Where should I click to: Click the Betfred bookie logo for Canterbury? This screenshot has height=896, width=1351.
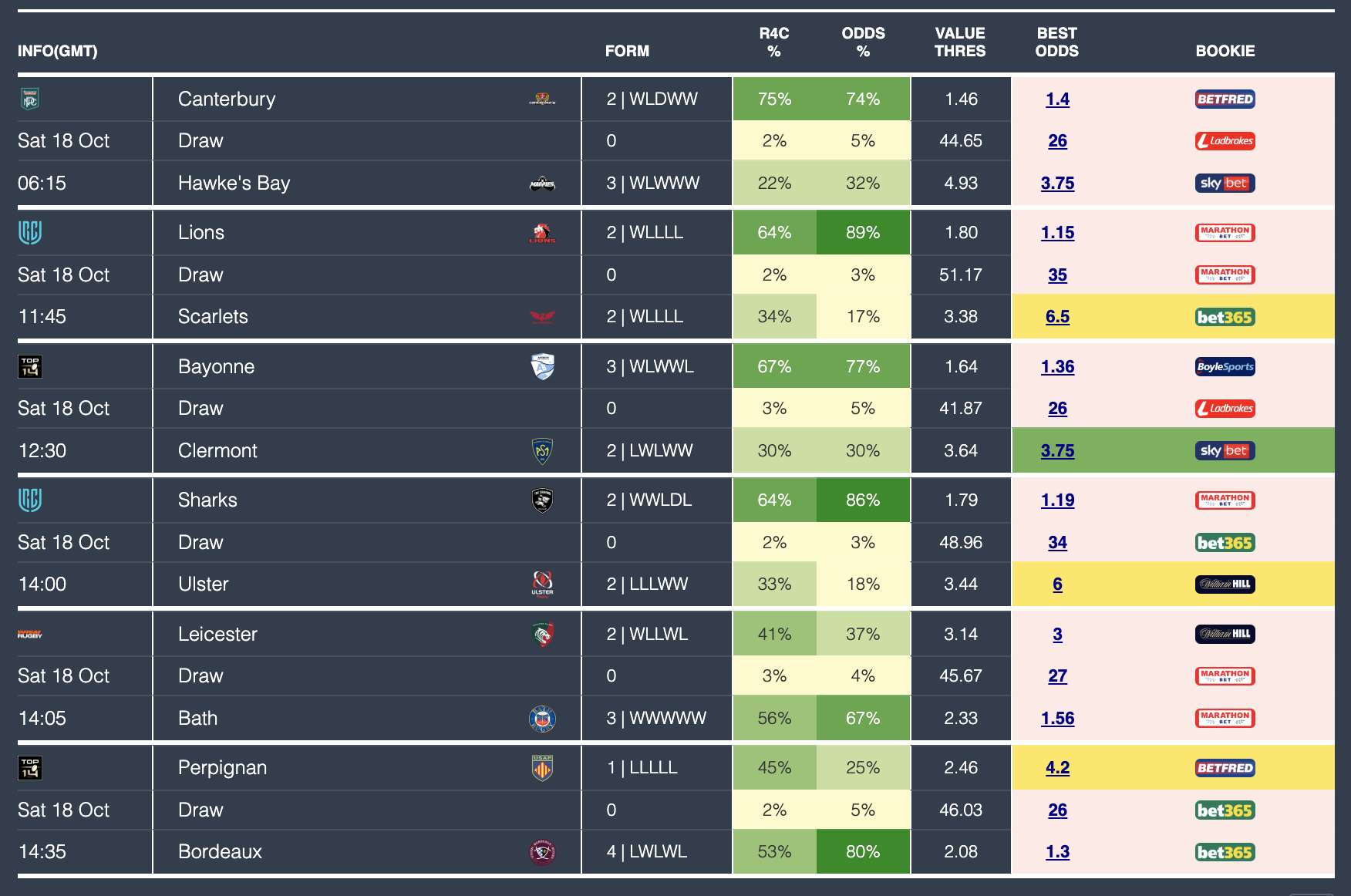click(1225, 99)
